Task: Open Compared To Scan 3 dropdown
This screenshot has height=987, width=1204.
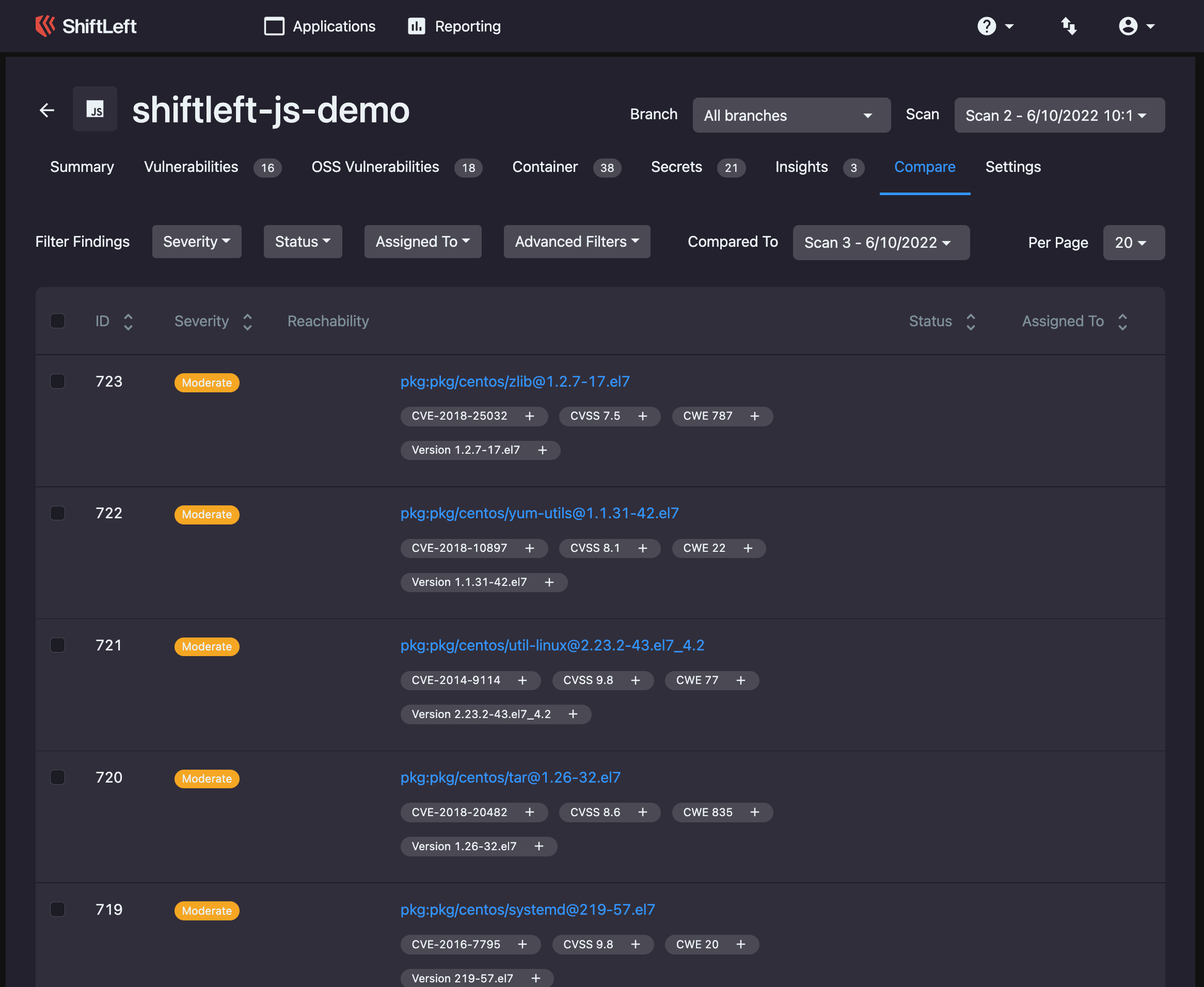Action: coord(881,243)
